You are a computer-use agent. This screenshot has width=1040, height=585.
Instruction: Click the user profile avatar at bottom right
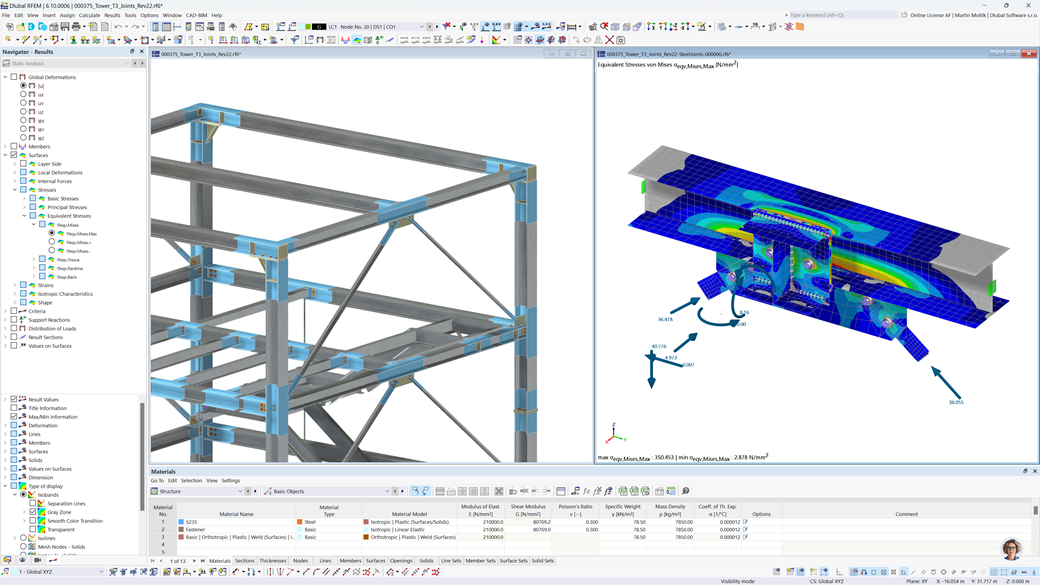(1010, 549)
